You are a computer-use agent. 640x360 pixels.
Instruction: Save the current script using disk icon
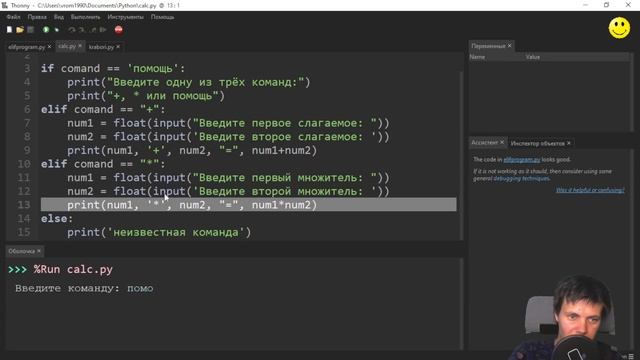[30, 30]
